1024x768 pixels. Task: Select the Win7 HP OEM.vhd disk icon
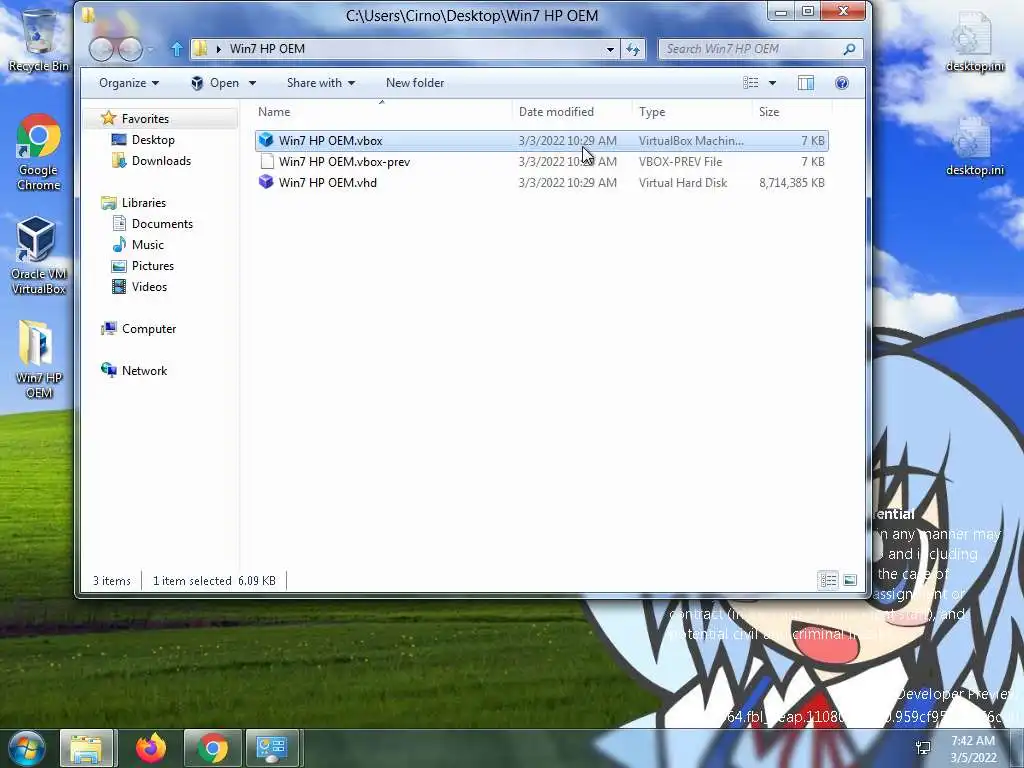point(266,182)
